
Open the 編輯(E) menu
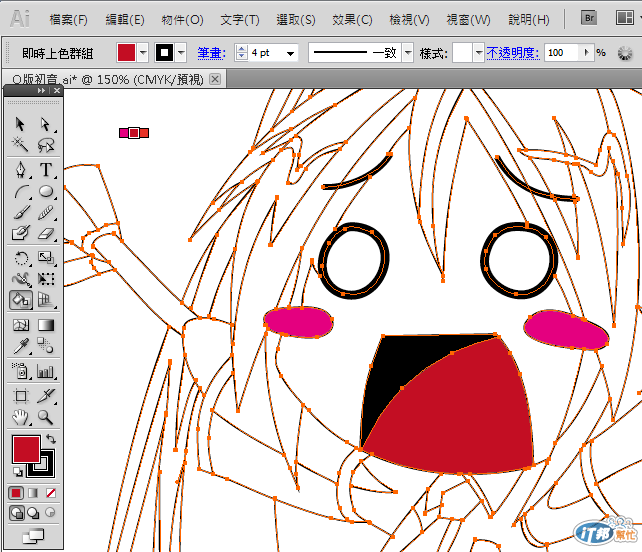click(x=125, y=20)
